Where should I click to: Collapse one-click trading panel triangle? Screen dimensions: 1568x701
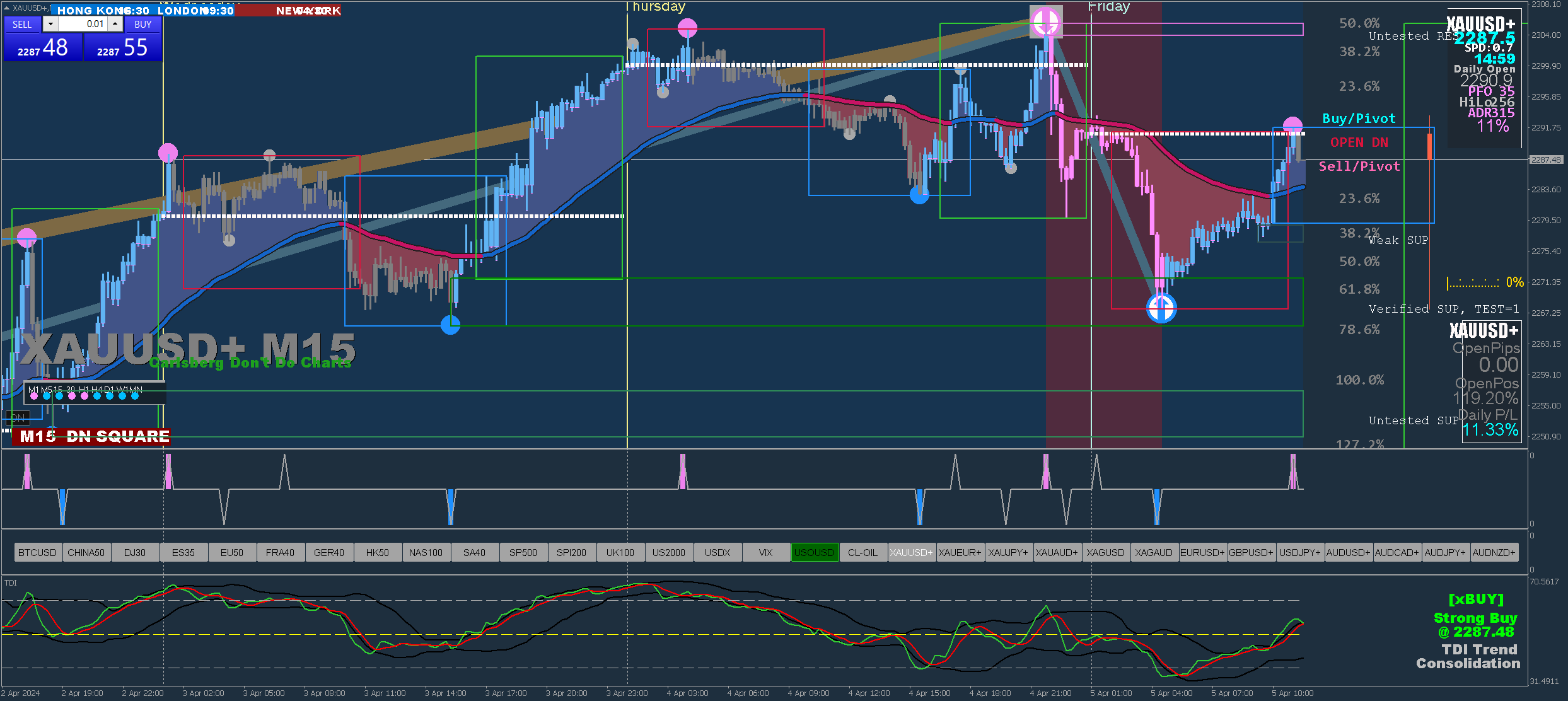pyautogui.click(x=6, y=8)
